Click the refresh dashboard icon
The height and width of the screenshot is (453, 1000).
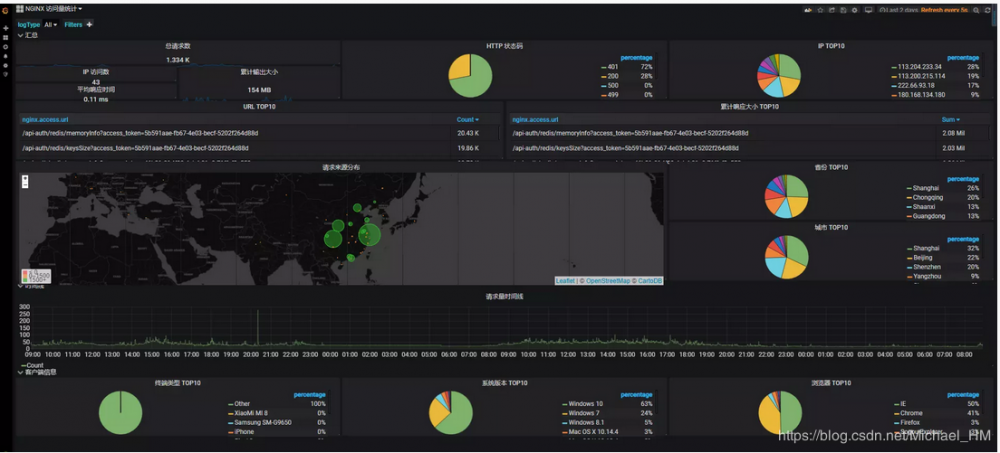coord(988,10)
